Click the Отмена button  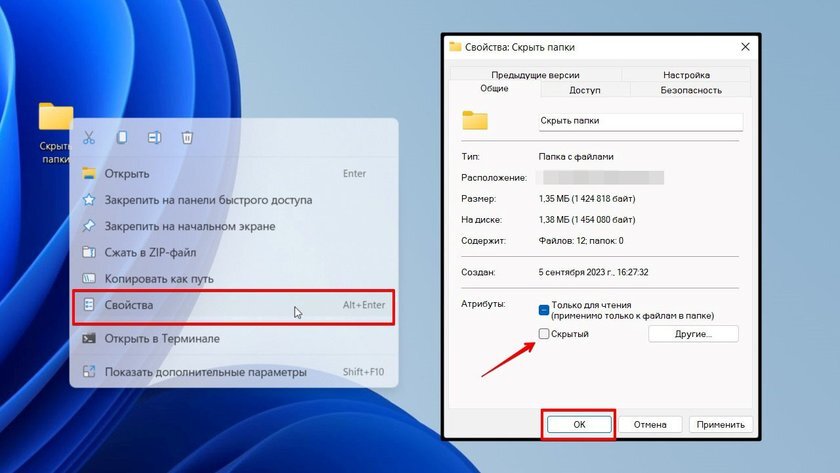pyautogui.click(x=650, y=424)
